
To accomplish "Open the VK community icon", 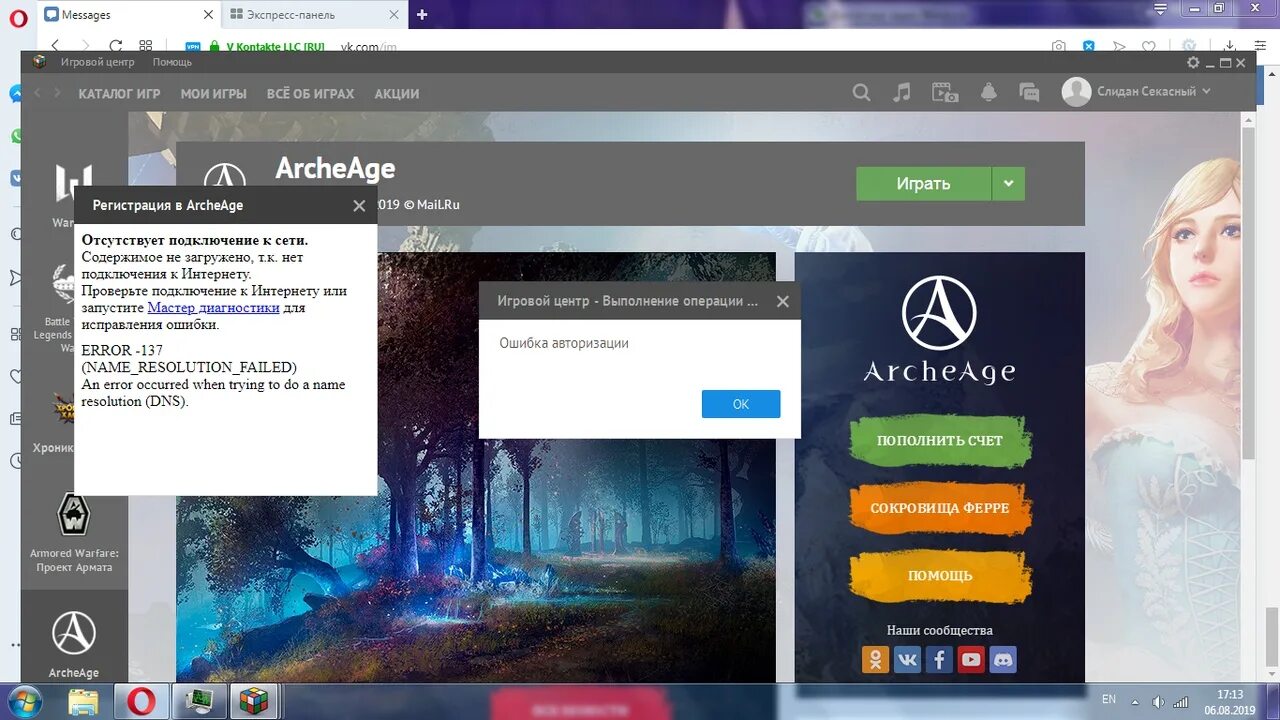I will click(907, 660).
